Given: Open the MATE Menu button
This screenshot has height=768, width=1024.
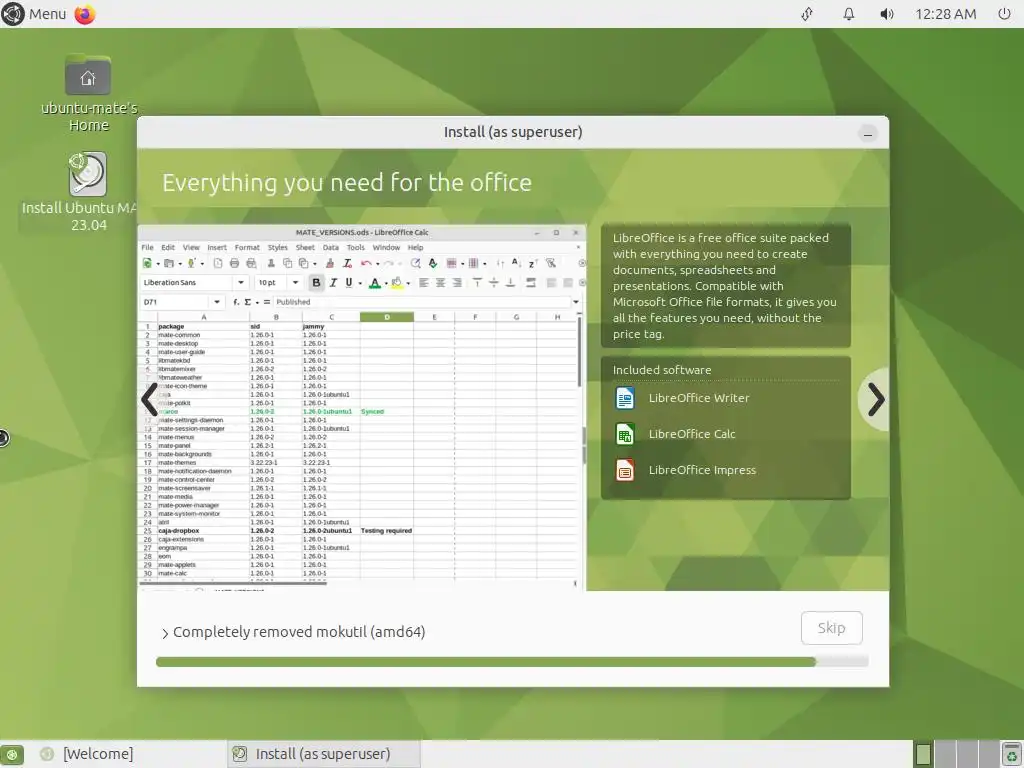Looking at the screenshot, I should pos(34,14).
